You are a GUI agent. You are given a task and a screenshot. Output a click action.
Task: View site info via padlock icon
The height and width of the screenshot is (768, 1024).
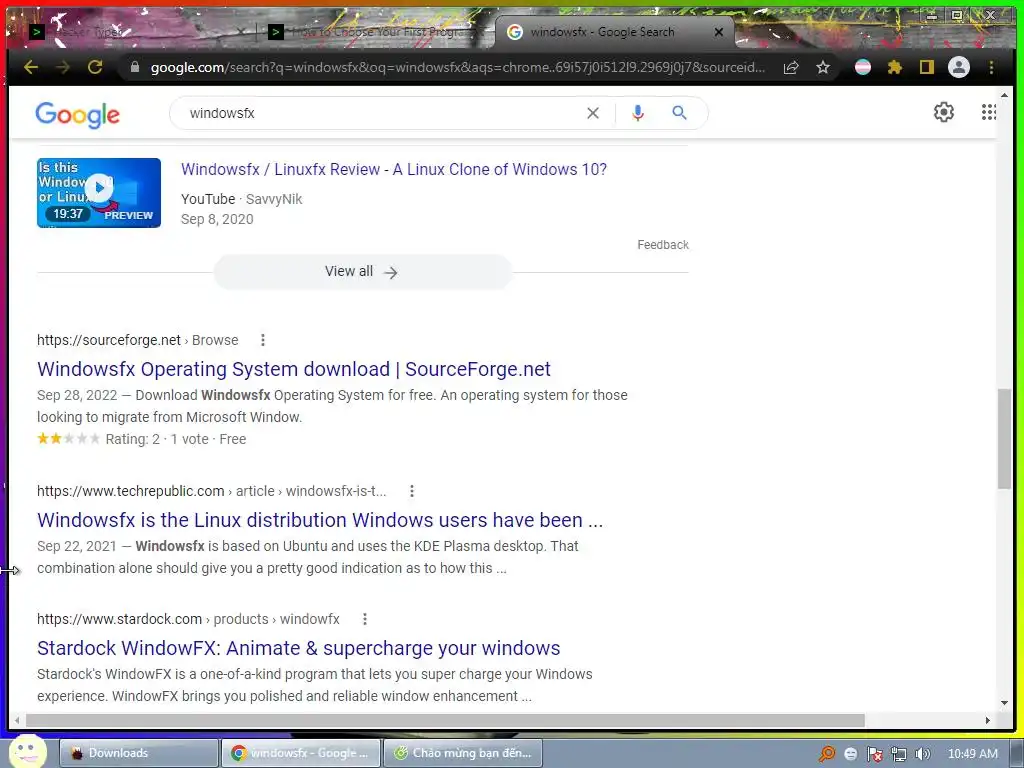pos(135,67)
